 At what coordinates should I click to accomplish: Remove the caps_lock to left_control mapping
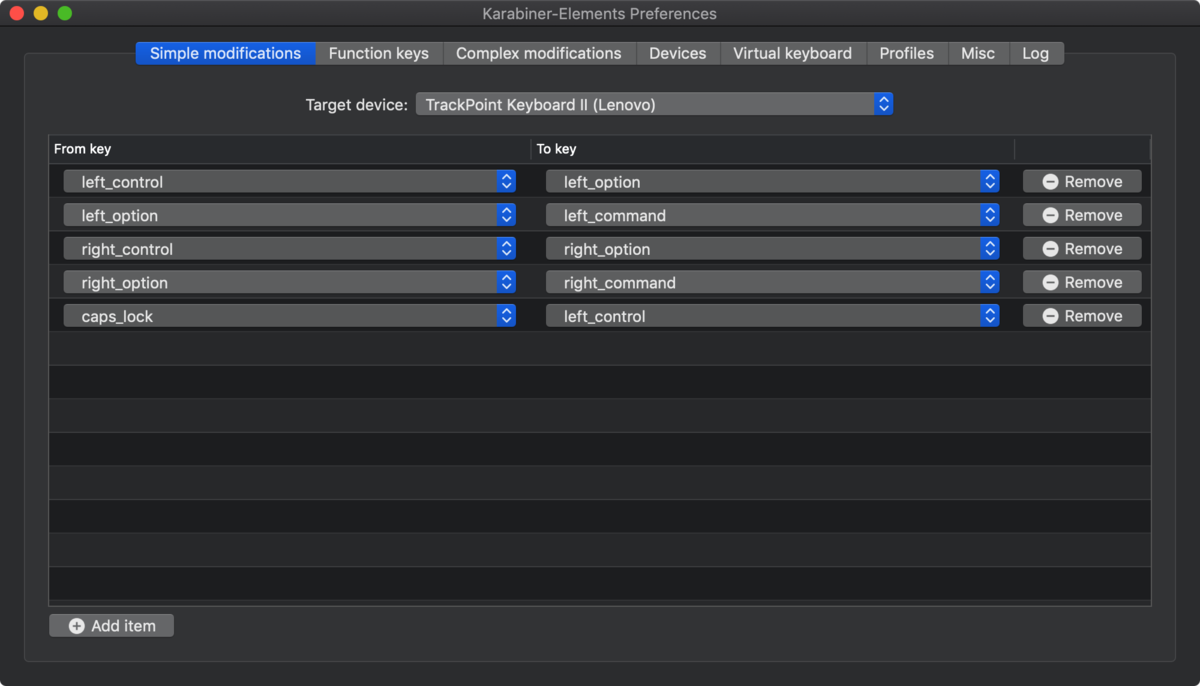click(1082, 316)
